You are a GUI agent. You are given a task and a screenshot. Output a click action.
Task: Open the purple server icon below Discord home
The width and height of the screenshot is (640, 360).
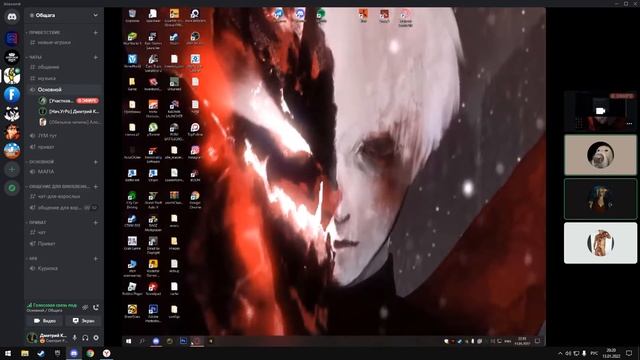point(12,39)
